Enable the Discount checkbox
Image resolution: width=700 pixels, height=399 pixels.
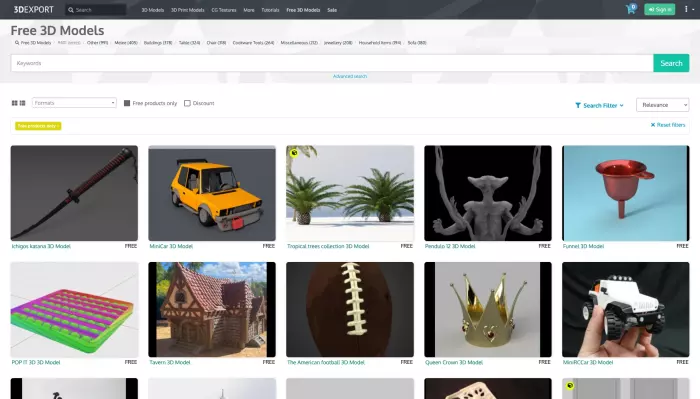[187, 103]
